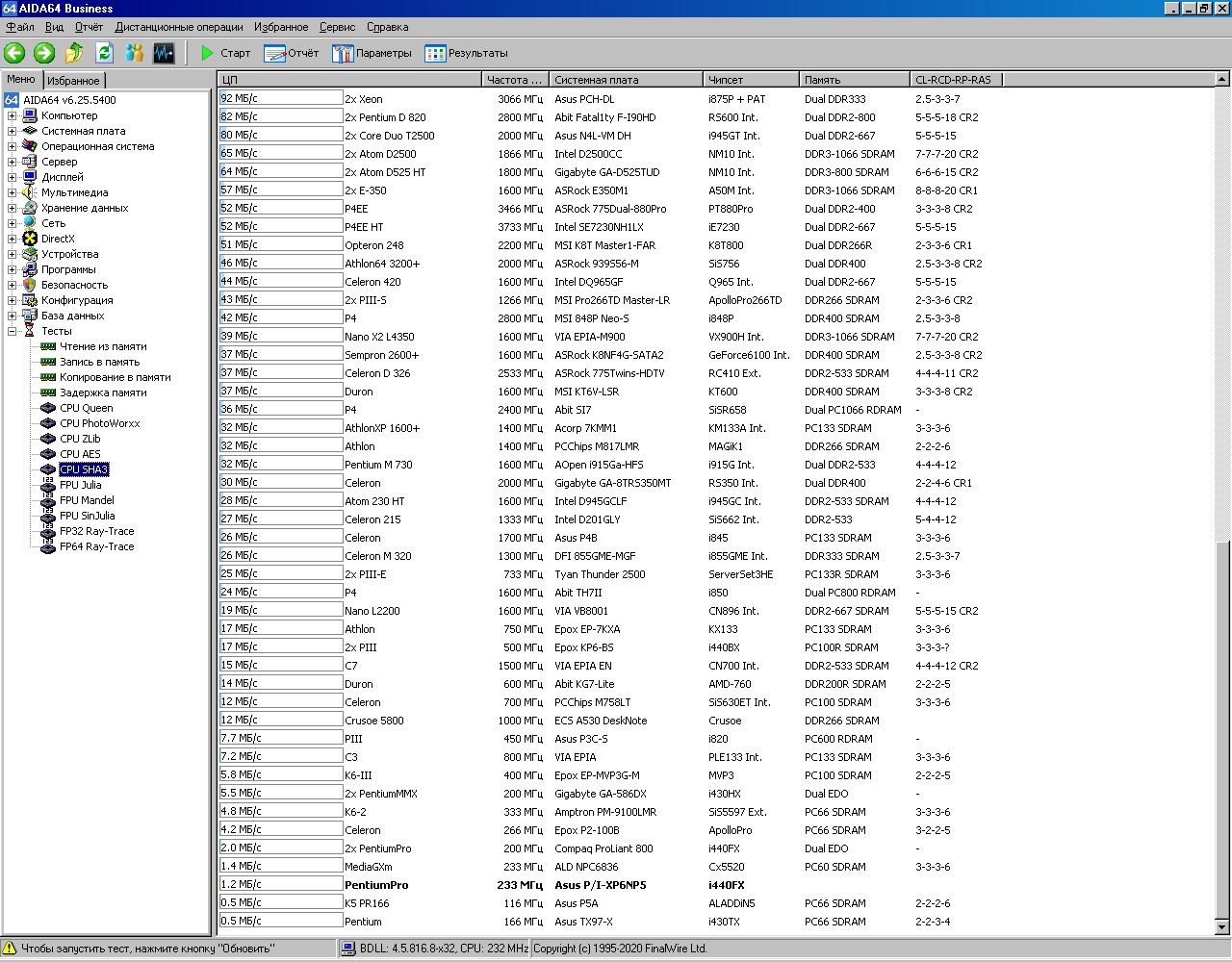Viewport: 1232px width, 962px height.
Task: Click the warning icon in the status bar
Action: (11, 949)
